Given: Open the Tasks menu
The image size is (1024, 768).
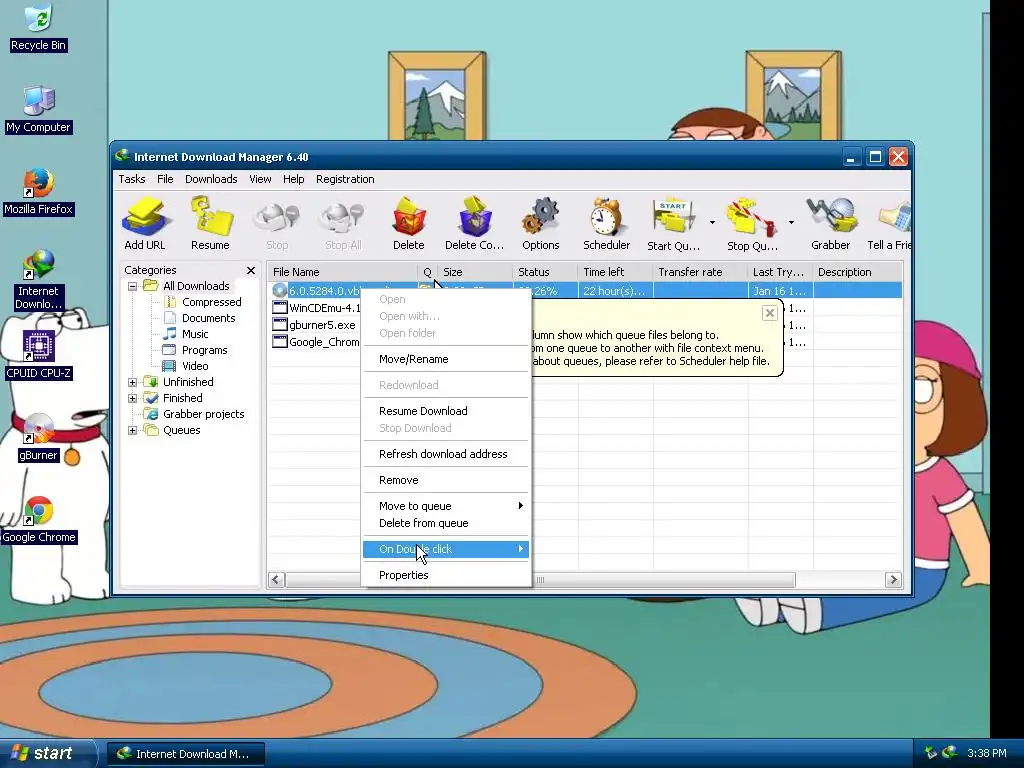Looking at the screenshot, I should pos(132,179).
